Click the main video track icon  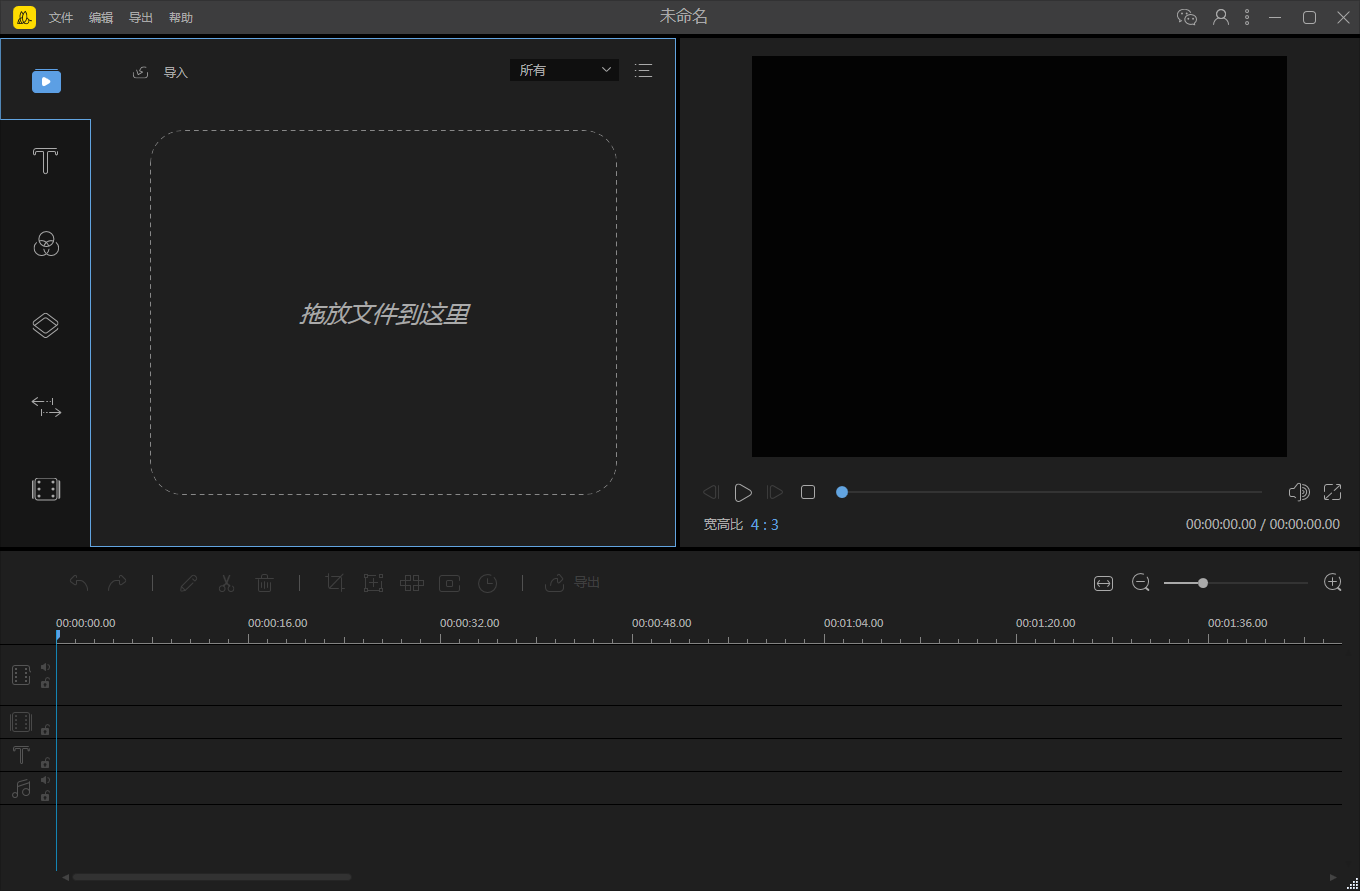pyautogui.click(x=21, y=675)
